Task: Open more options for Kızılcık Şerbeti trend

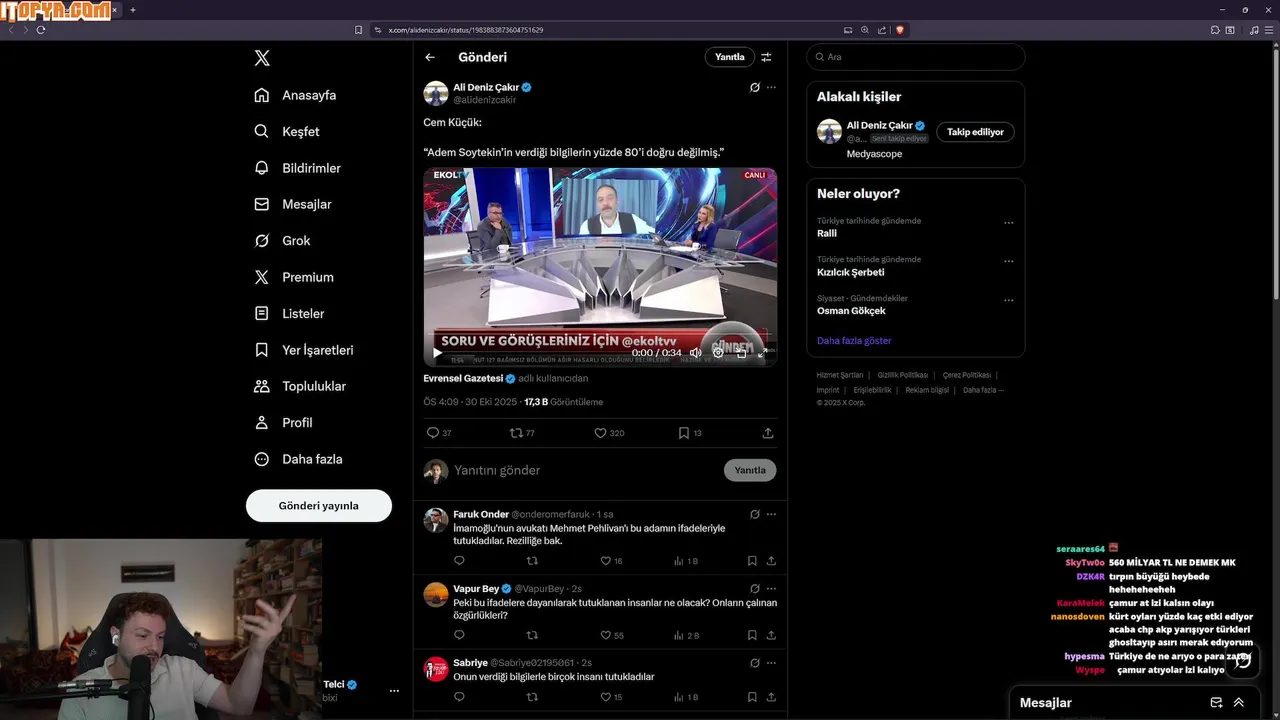Action: pyautogui.click(x=1008, y=261)
